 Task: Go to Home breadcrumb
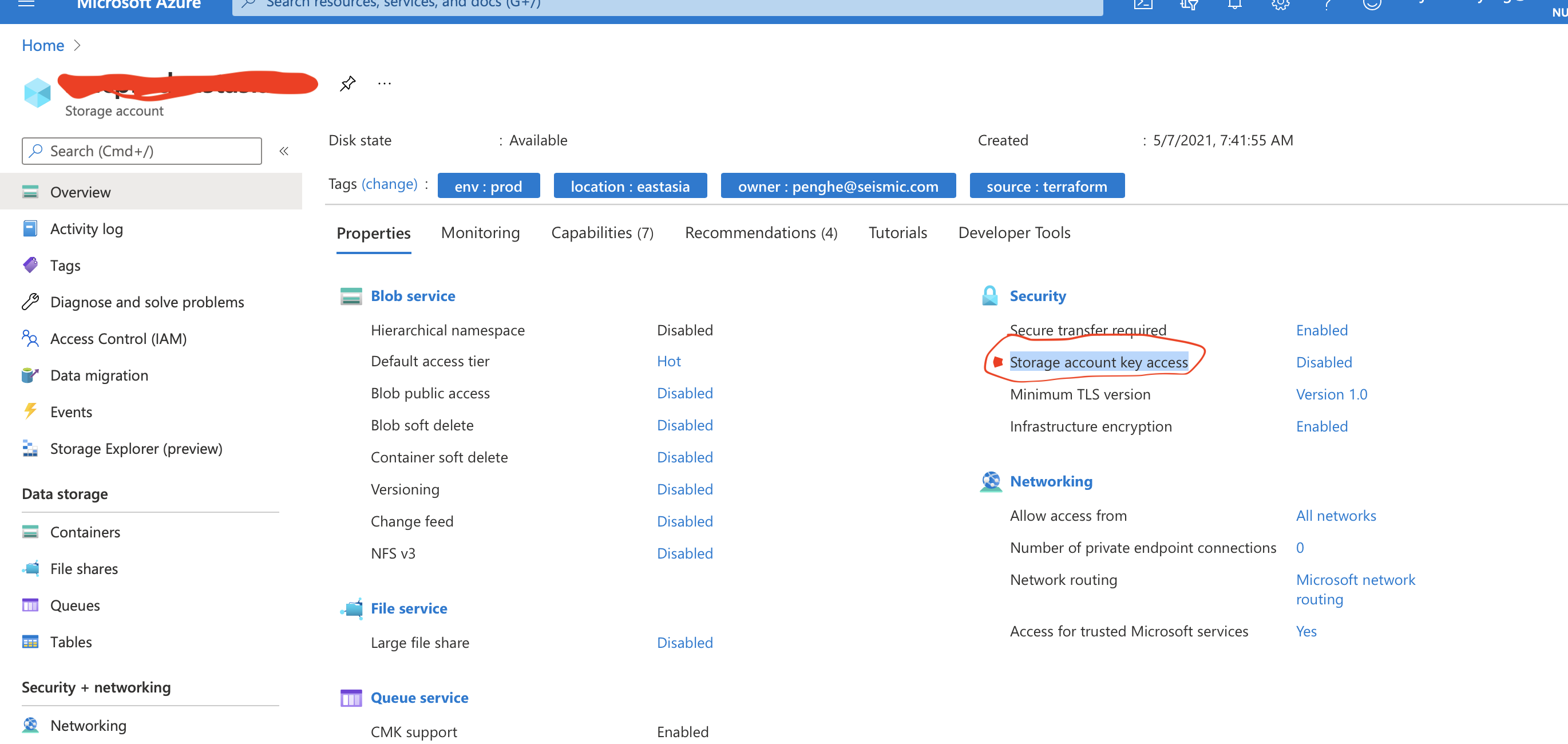42,45
